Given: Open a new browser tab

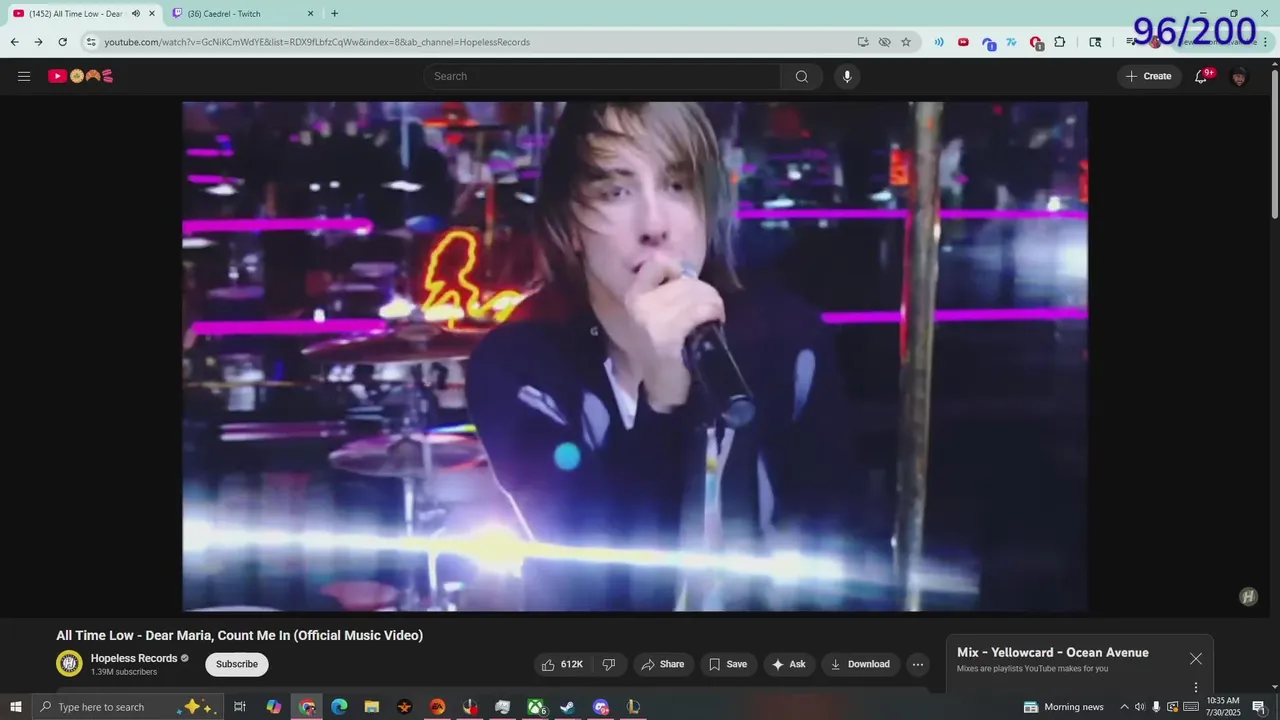Looking at the screenshot, I should (334, 14).
